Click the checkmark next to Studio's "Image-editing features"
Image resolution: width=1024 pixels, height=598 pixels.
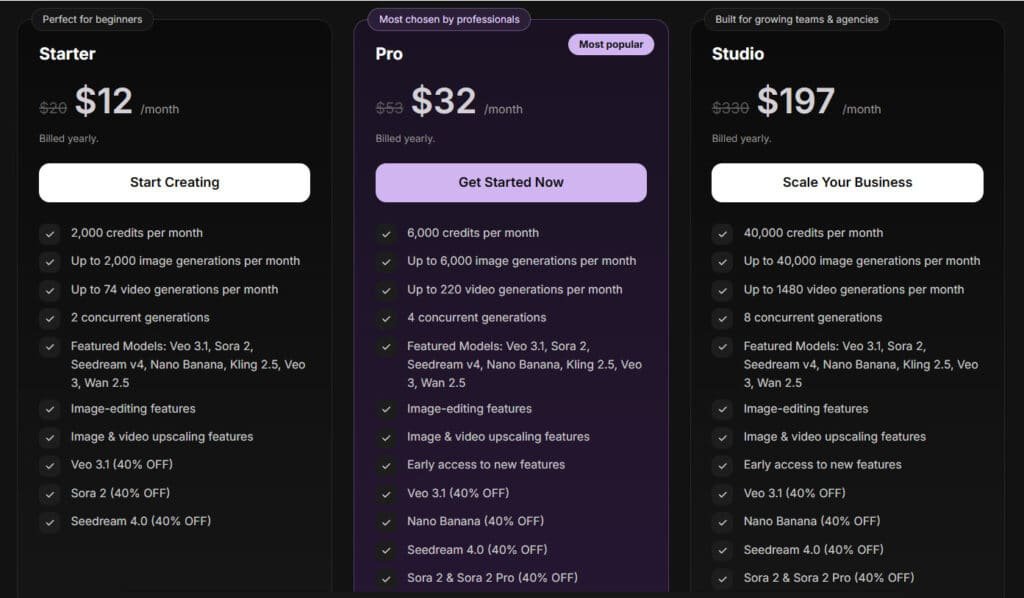723,409
